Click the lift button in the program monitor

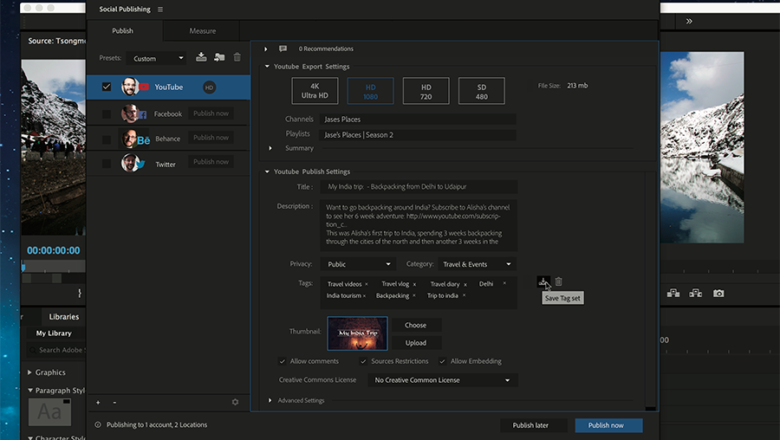[x=674, y=293]
